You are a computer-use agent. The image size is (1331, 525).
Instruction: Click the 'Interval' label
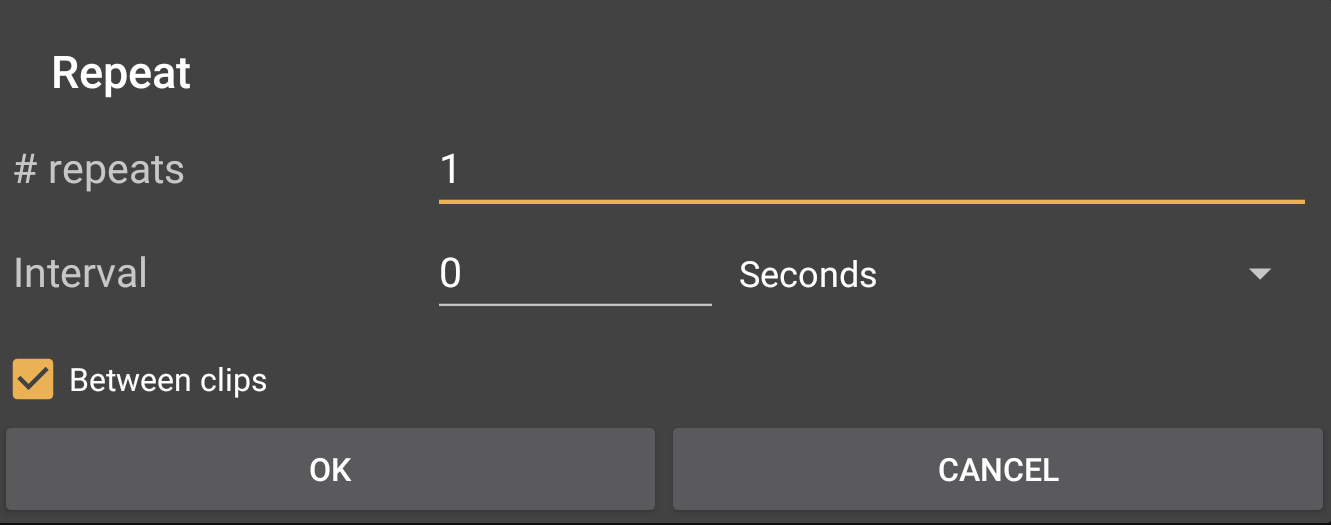(x=81, y=273)
